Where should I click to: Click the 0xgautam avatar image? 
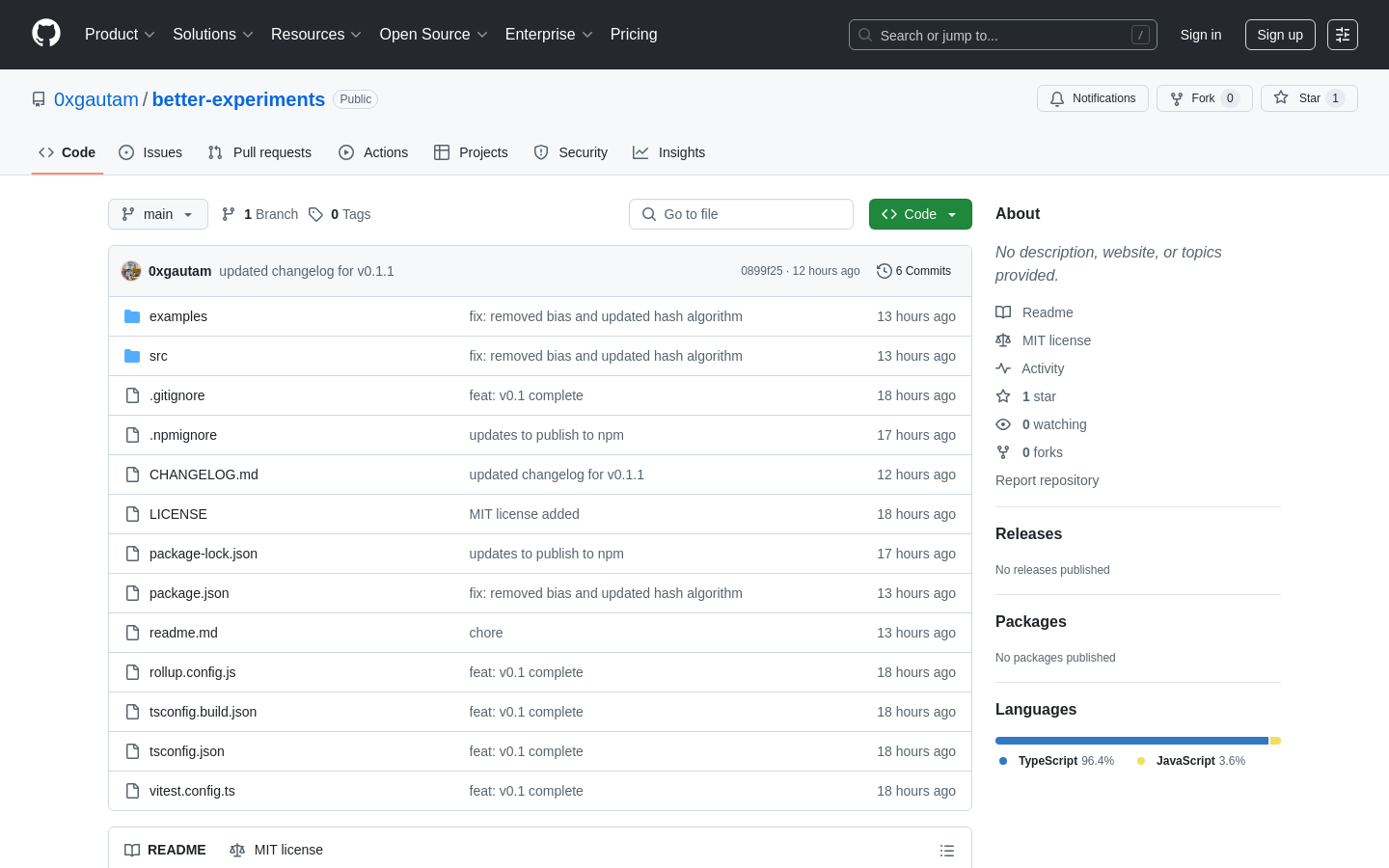coord(131,271)
